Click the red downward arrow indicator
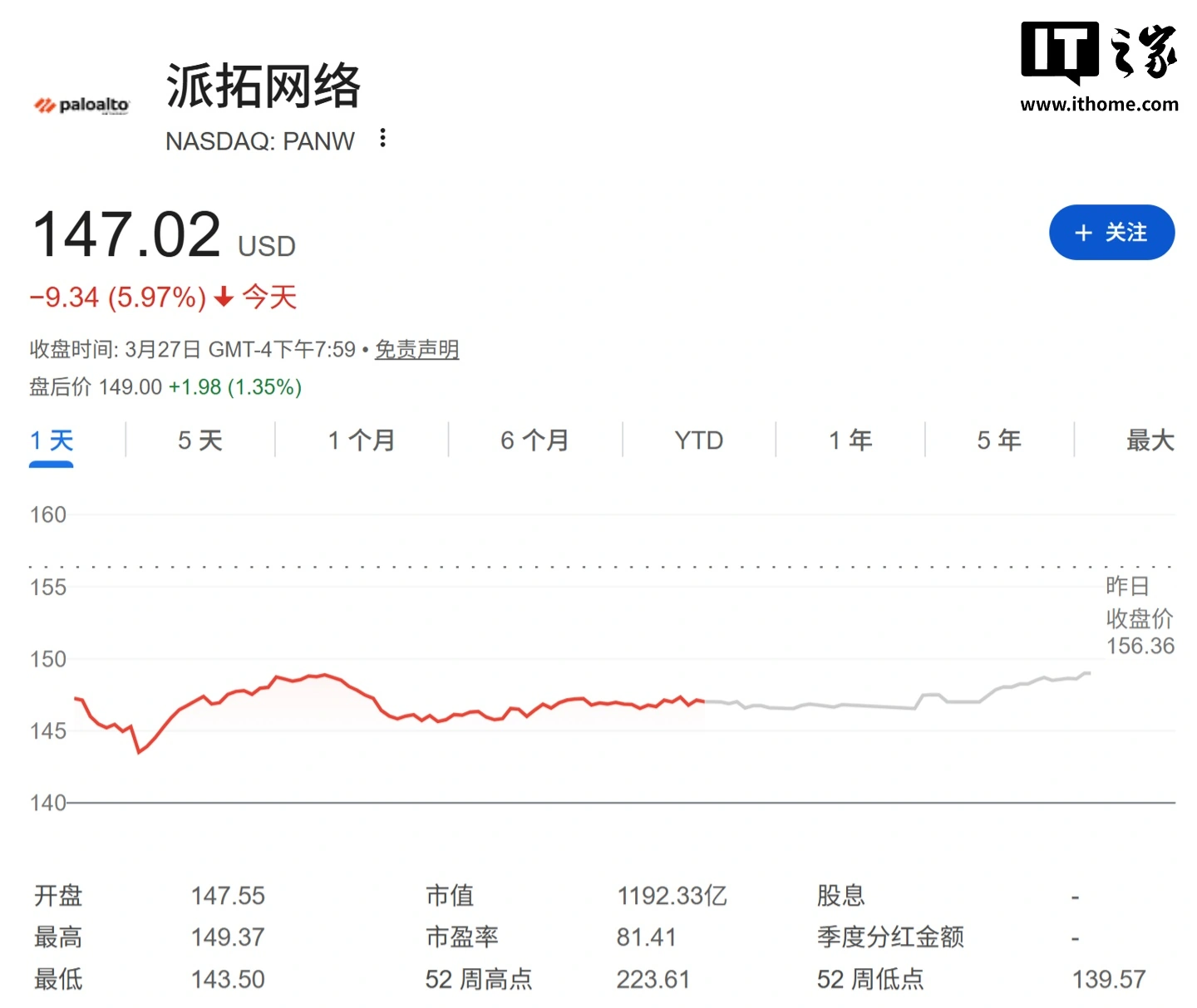This screenshot has height=1008, width=1197. (x=223, y=297)
